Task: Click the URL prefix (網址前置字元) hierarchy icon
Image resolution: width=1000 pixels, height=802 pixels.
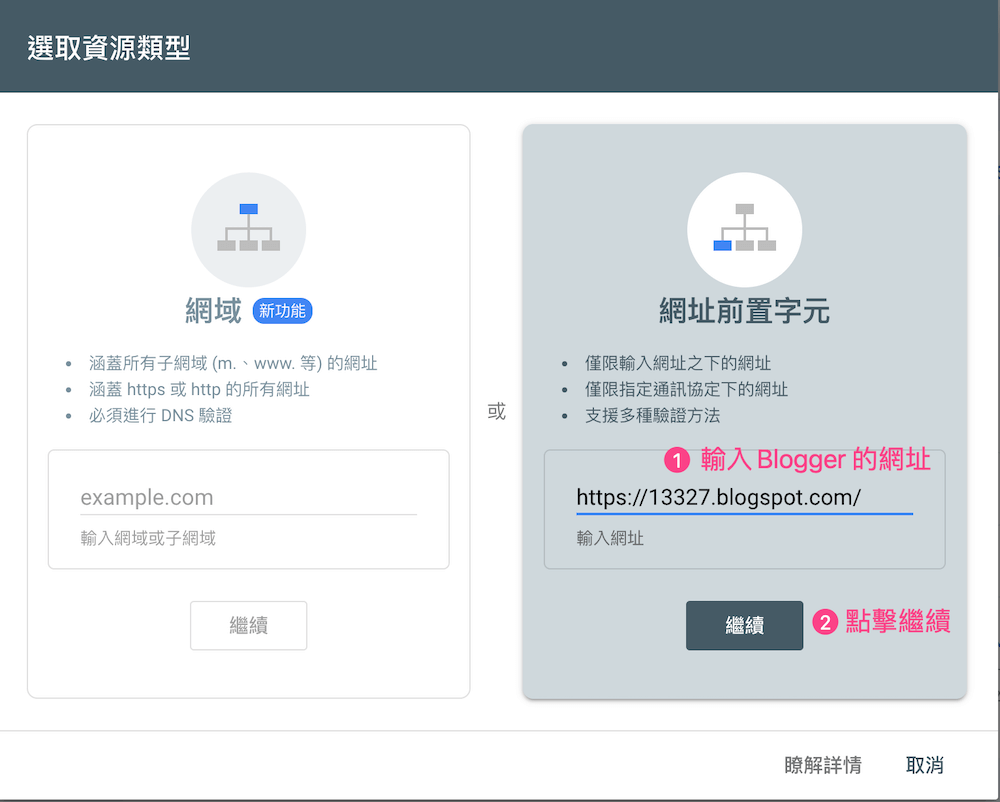Action: [x=744, y=230]
